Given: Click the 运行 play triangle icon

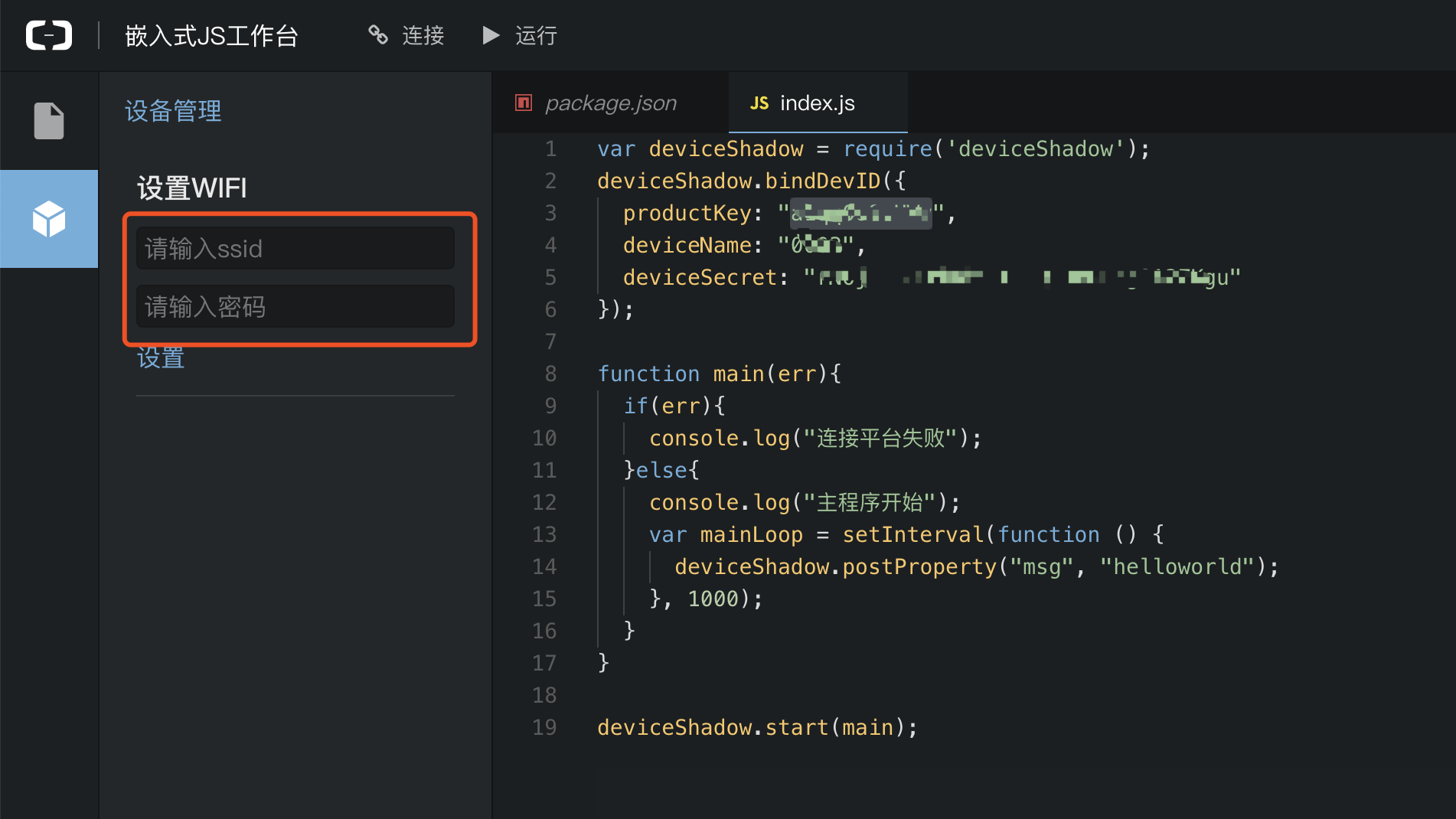Looking at the screenshot, I should [x=491, y=35].
